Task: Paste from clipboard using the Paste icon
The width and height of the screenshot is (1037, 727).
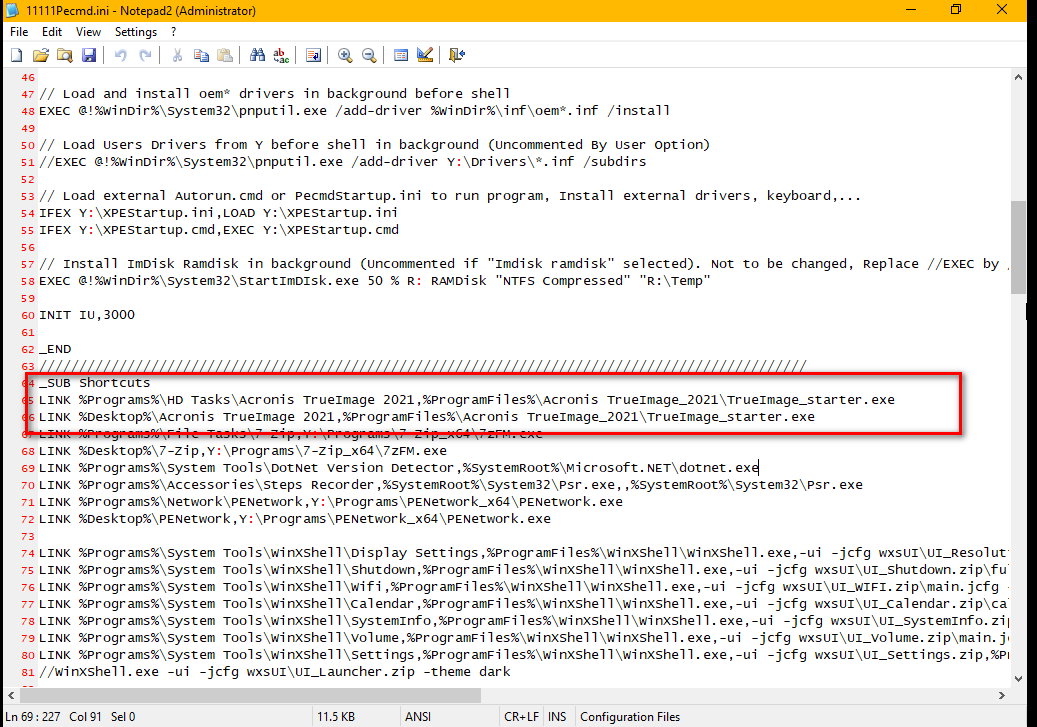Action: point(225,56)
